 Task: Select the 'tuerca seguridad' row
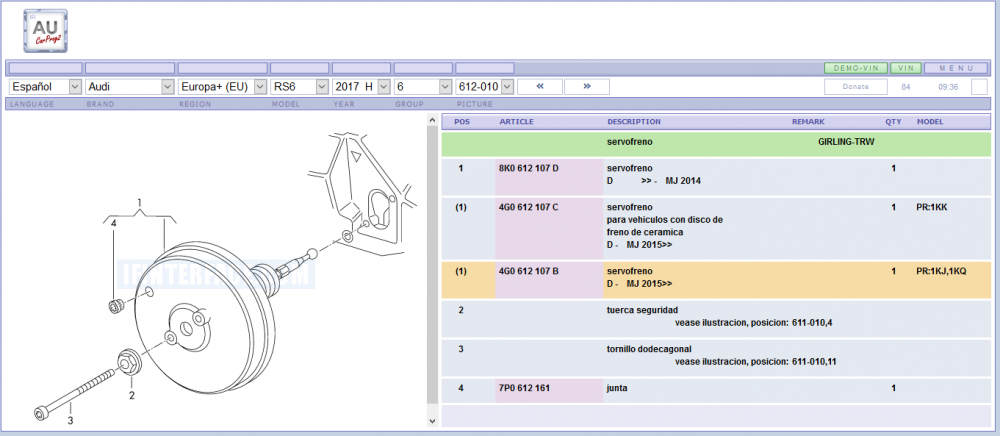point(716,319)
